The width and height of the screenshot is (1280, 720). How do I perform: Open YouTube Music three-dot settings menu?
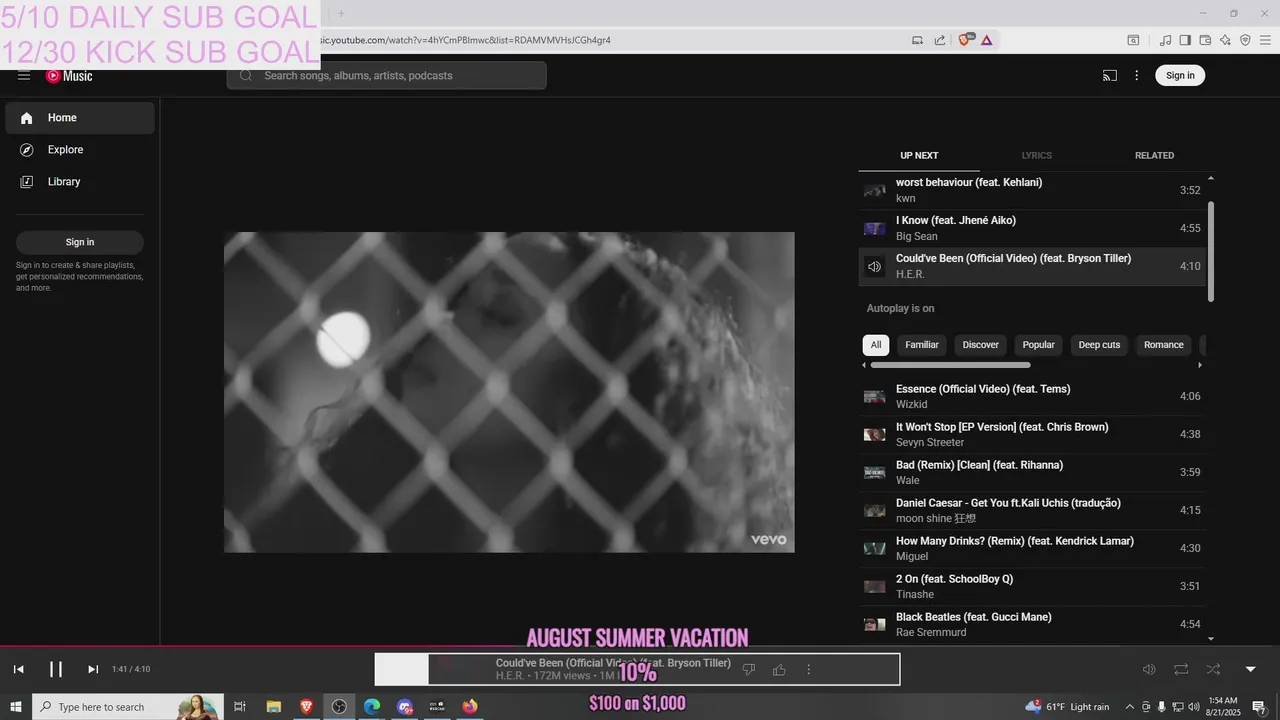tap(1136, 76)
